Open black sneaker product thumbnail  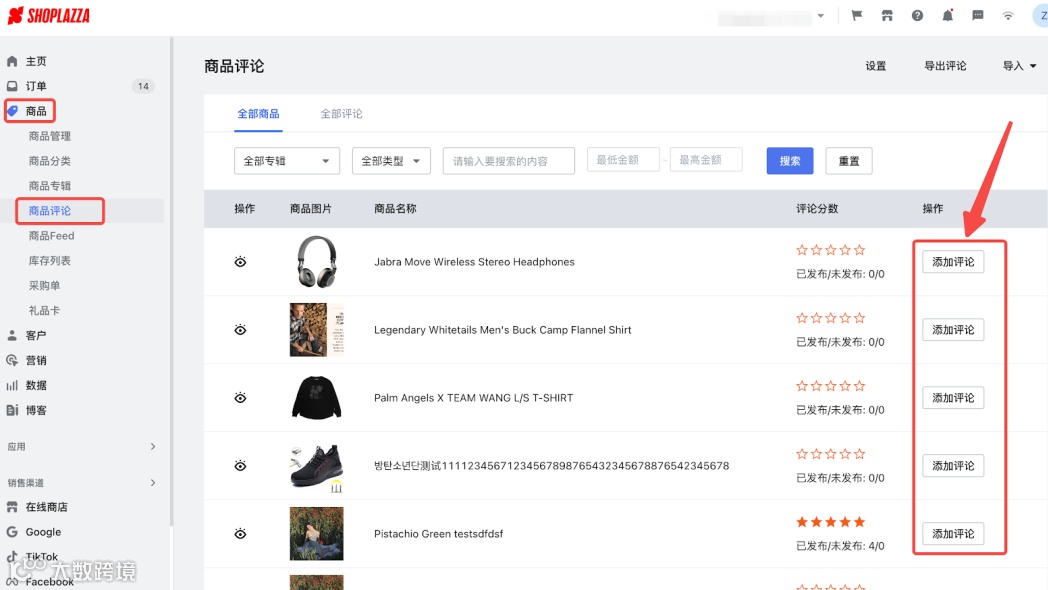[x=316, y=466]
